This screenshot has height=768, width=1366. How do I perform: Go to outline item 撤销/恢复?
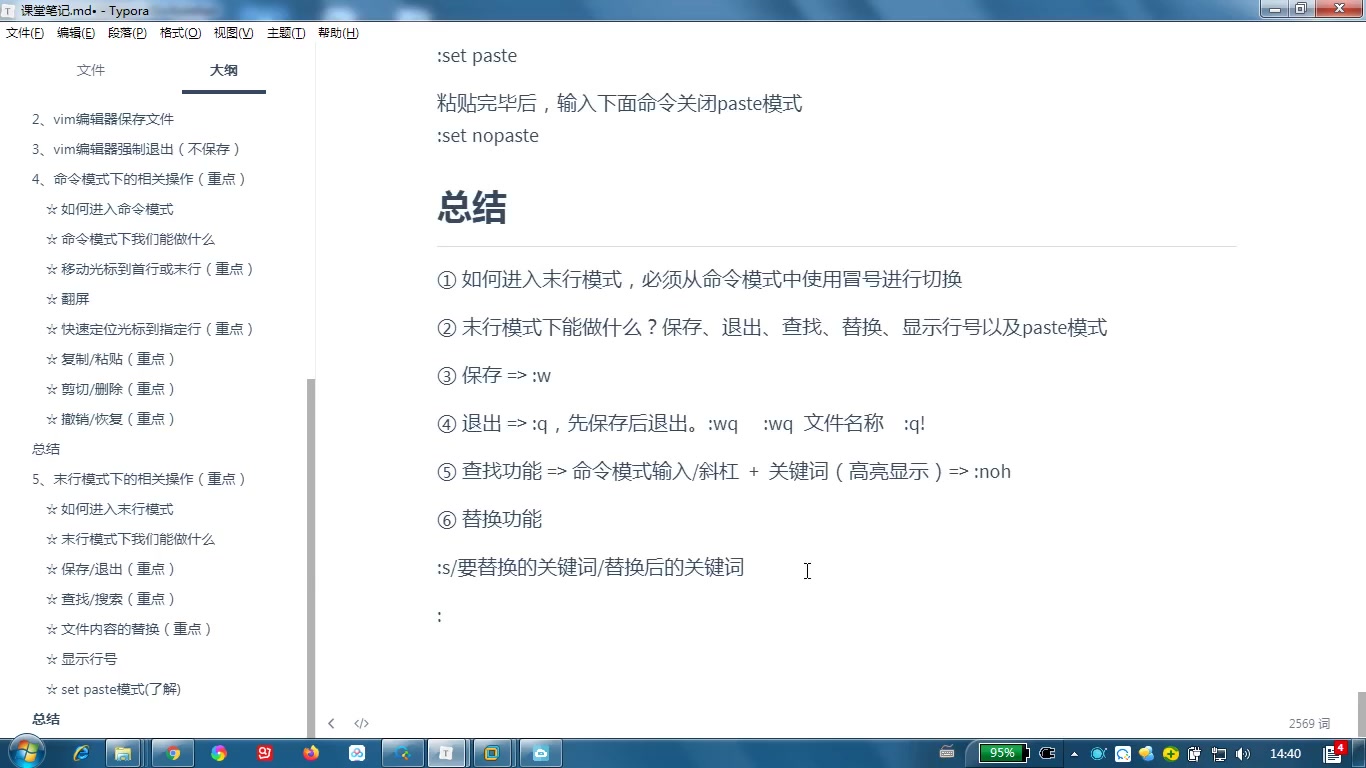(x=112, y=419)
